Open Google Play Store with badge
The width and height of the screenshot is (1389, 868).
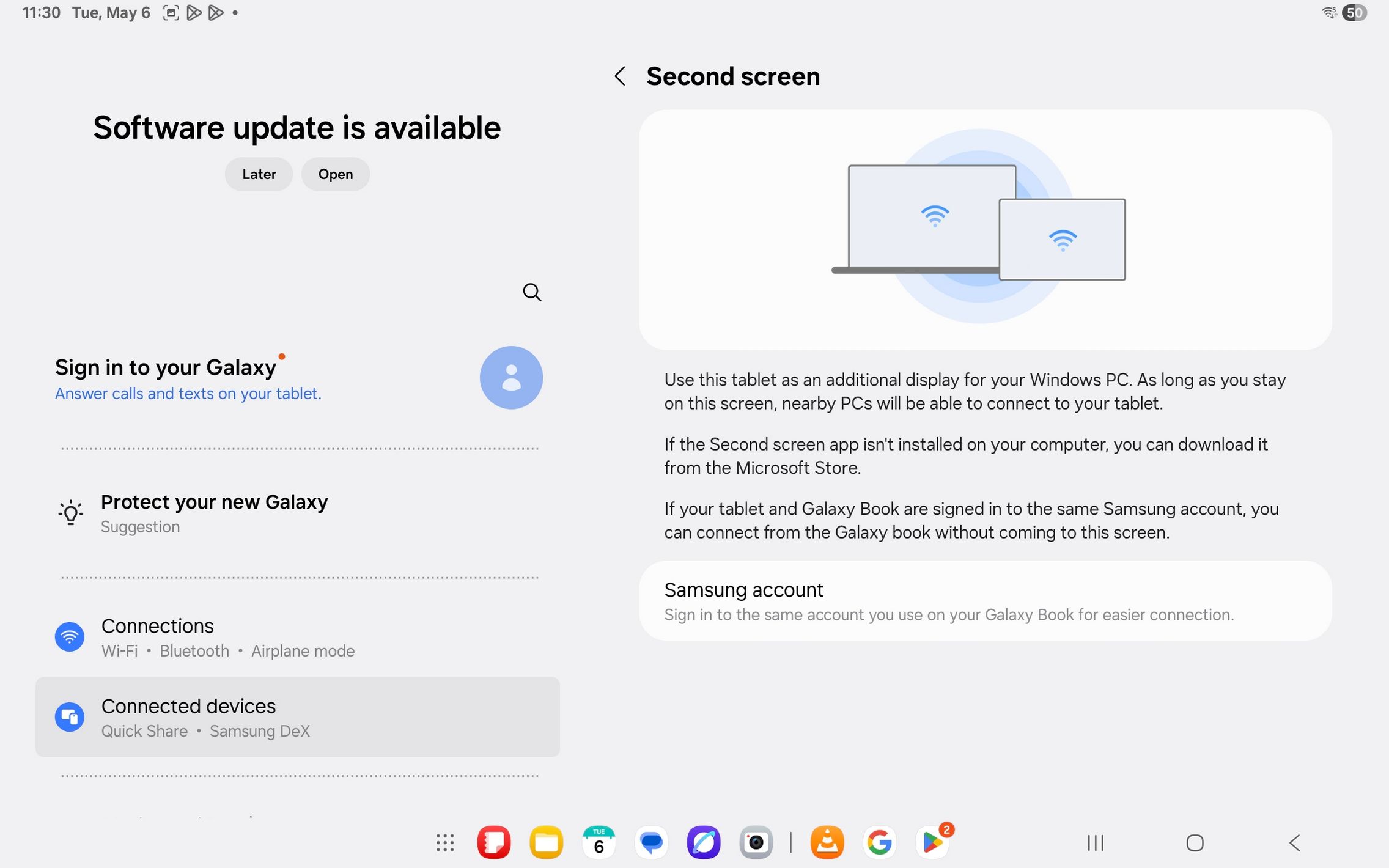coord(933,841)
